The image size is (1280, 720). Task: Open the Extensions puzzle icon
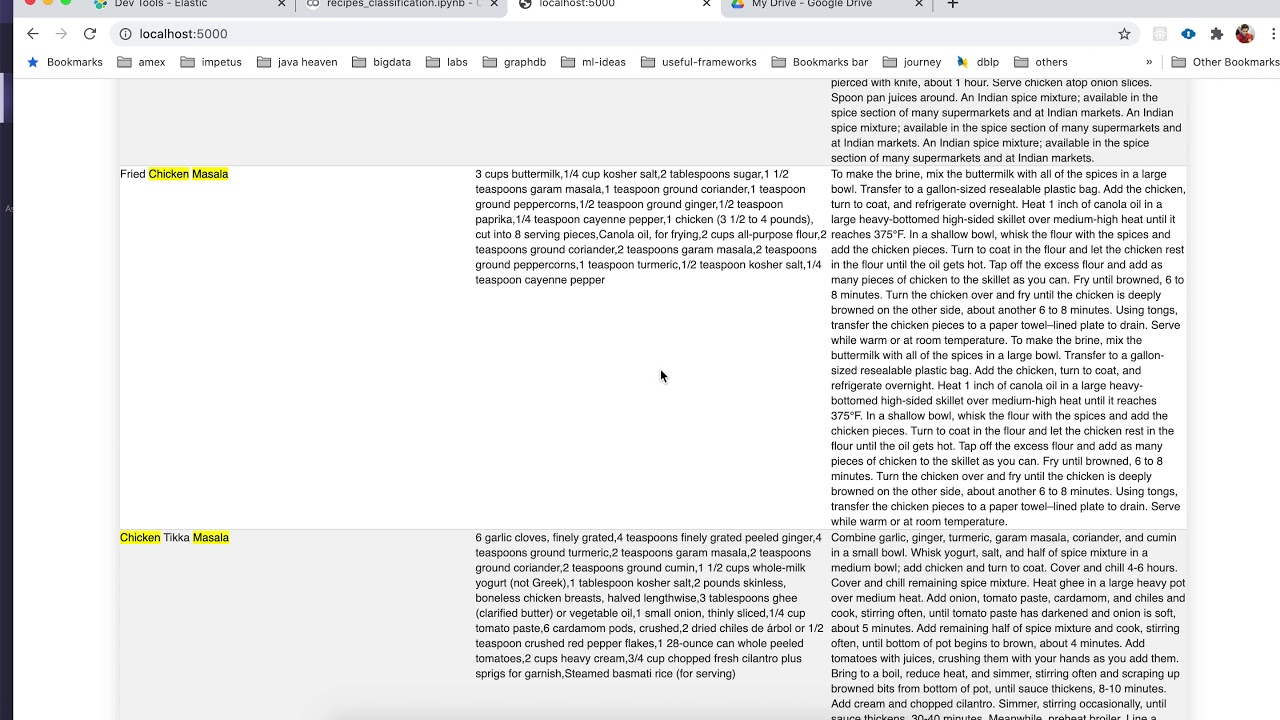pyautogui.click(x=1216, y=34)
